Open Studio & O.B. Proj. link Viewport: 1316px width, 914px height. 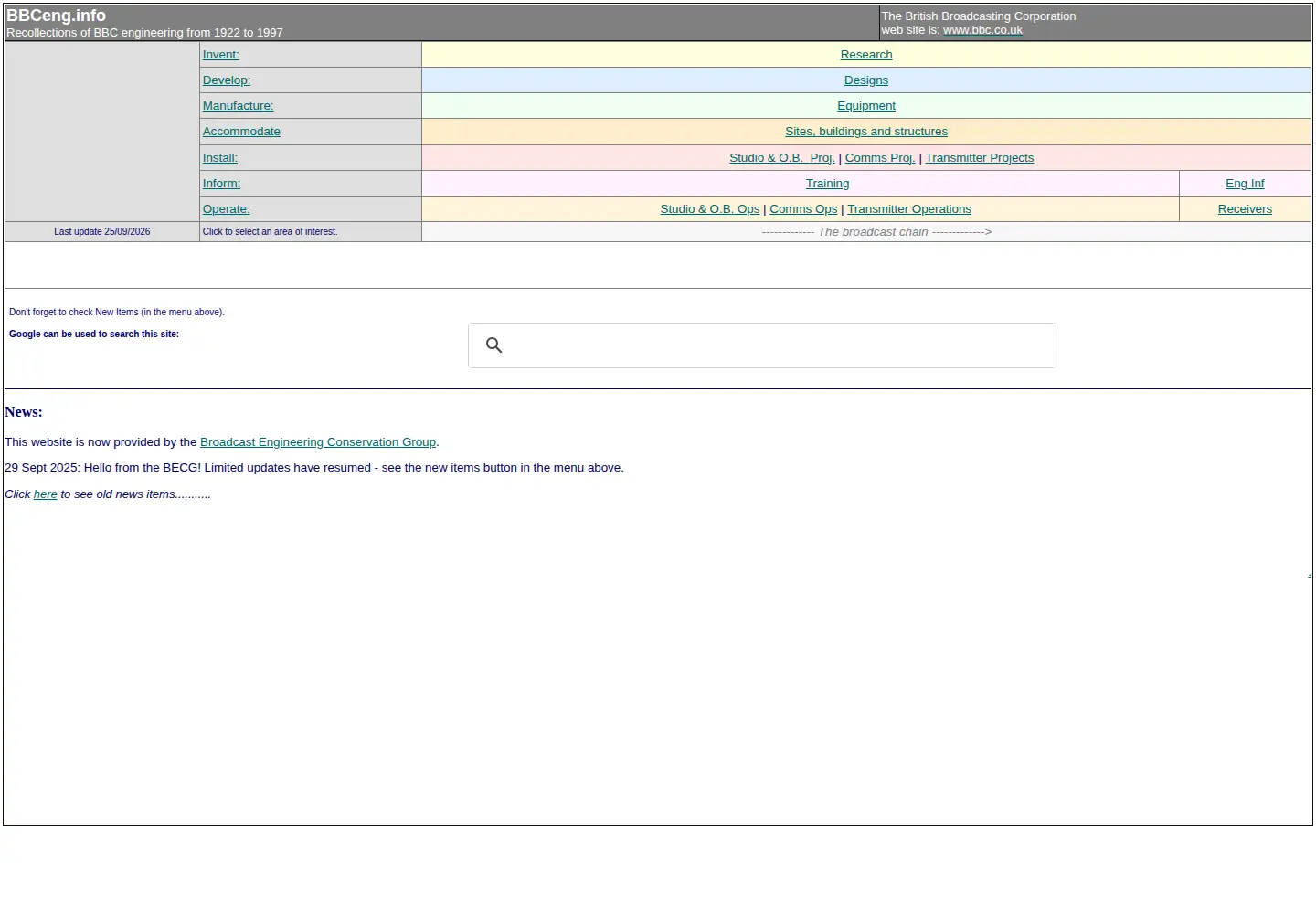(x=782, y=158)
